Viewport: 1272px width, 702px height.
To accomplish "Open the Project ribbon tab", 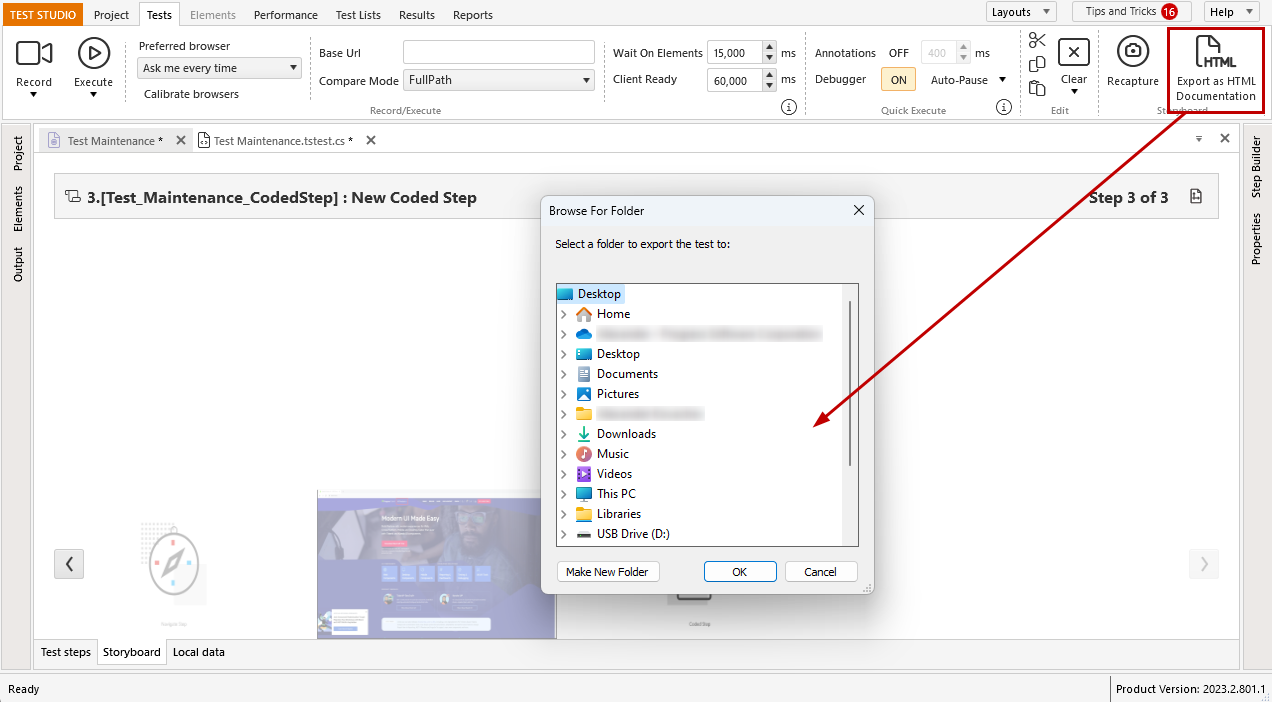I will tap(112, 15).
